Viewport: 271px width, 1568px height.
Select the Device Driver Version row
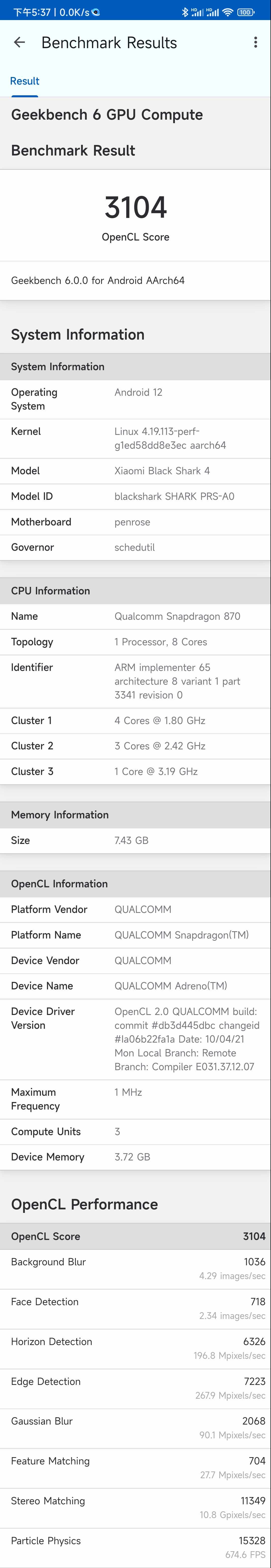coord(135,1039)
